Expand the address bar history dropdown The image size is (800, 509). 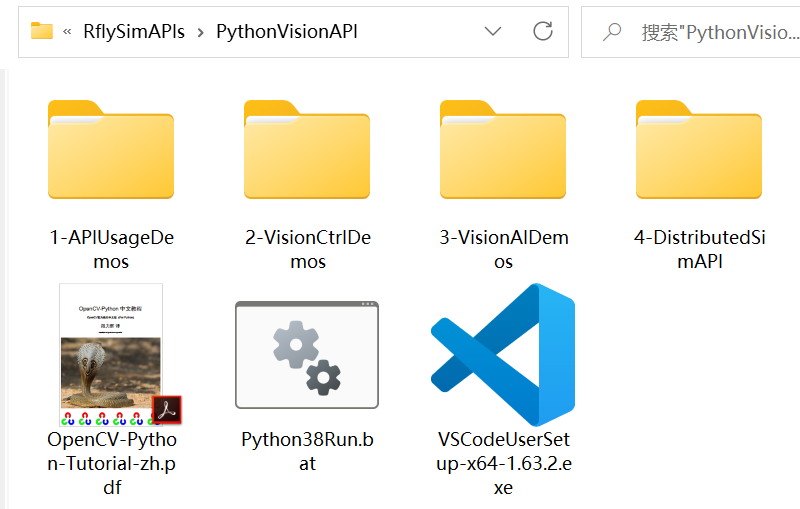[x=492, y=32]
